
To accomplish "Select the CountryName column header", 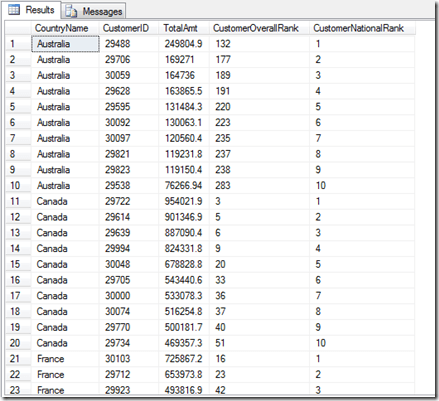I will tap(65, 28).
